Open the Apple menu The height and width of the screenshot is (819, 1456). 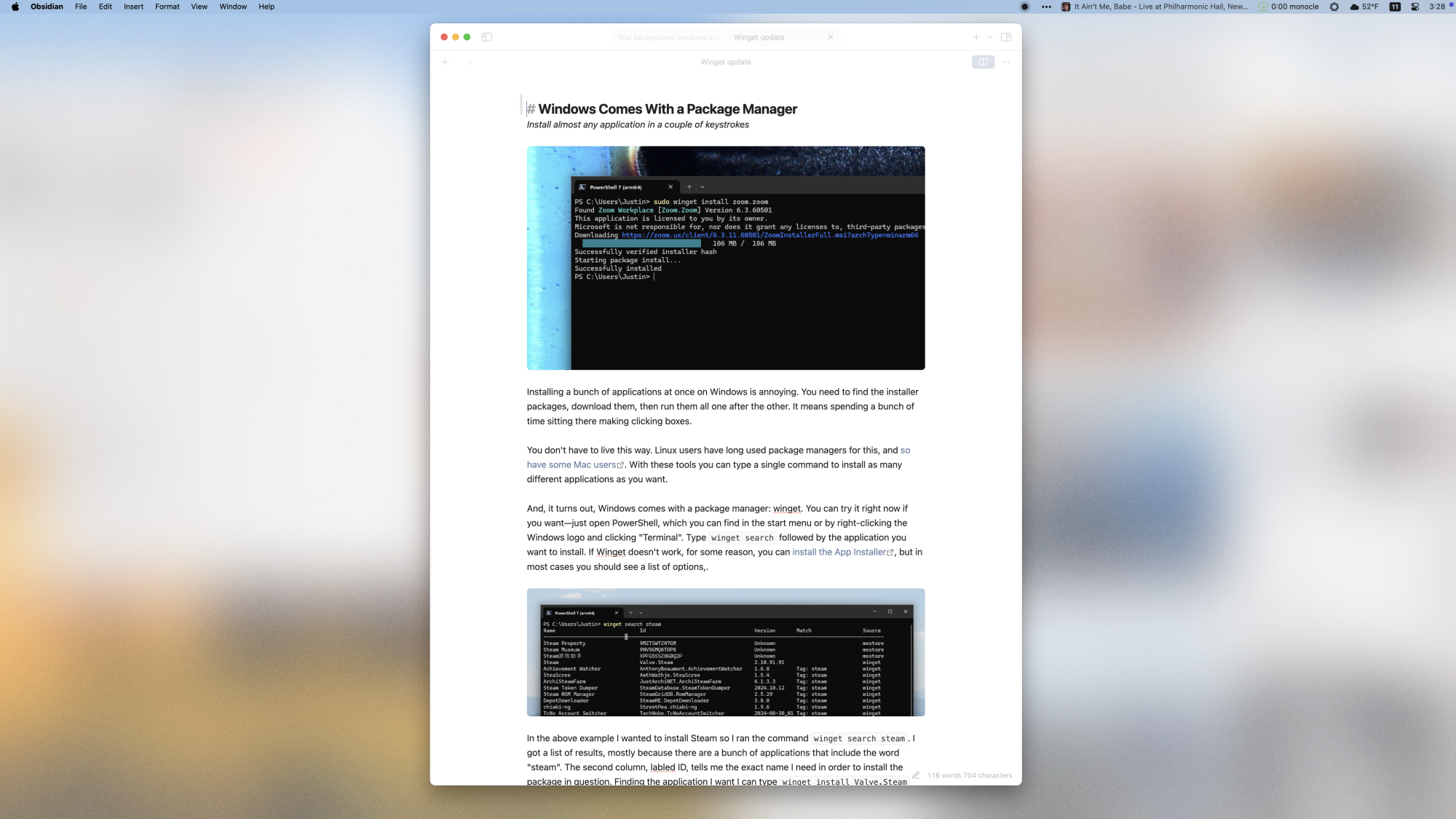15,7
